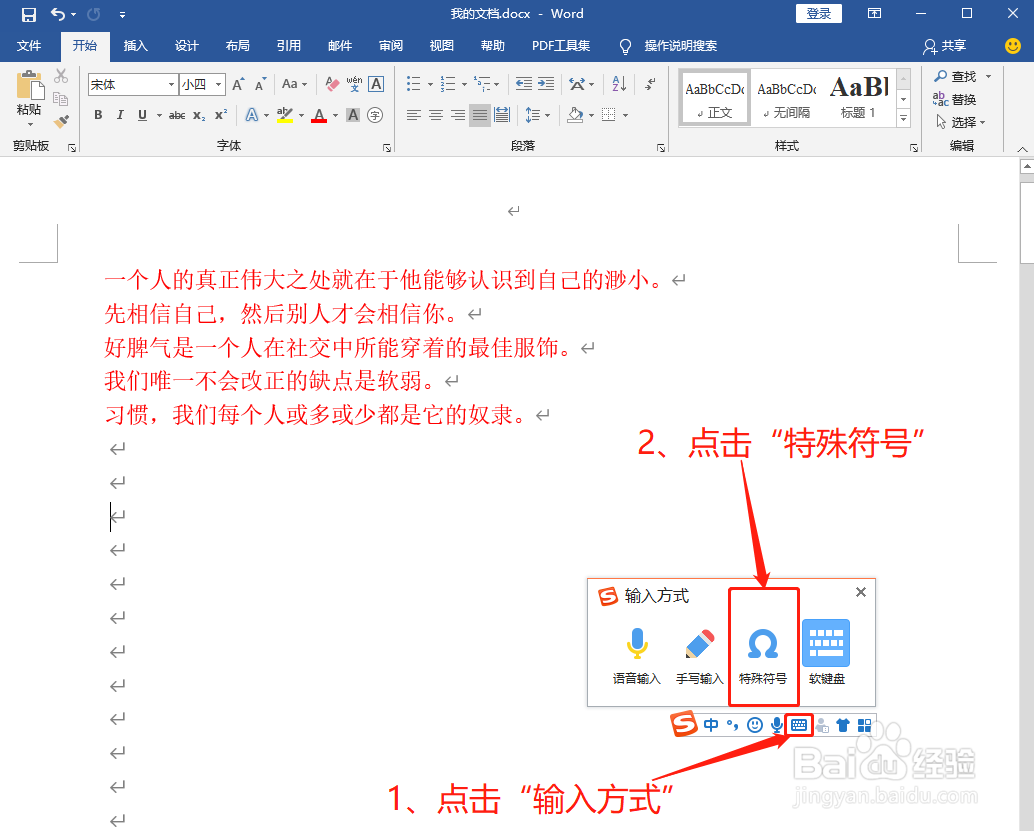Screen dimensions: 1034x831
Task: Open the 视图 ribbon tab
Action: (x=440, y=46)
